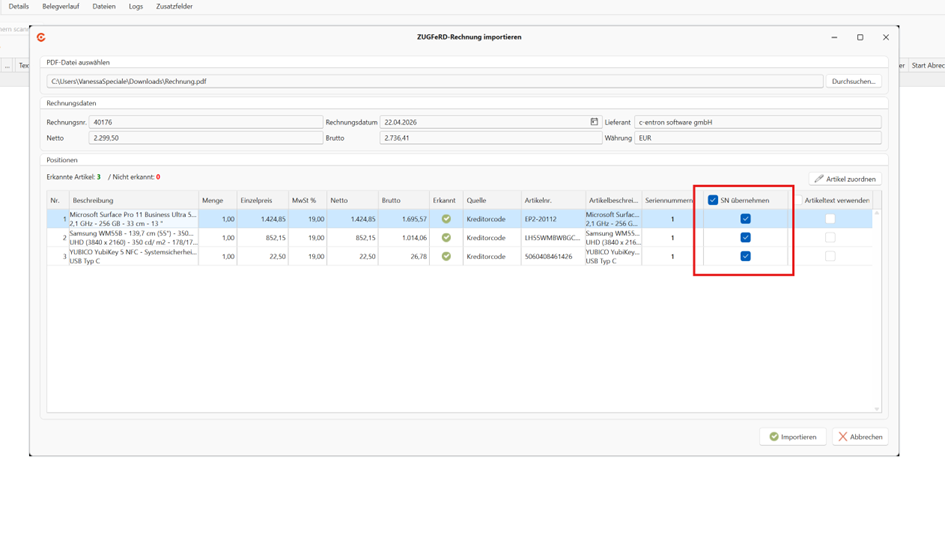The image size is (945, 540).
Task: Open the Details tab
Action: coord(19,6)
